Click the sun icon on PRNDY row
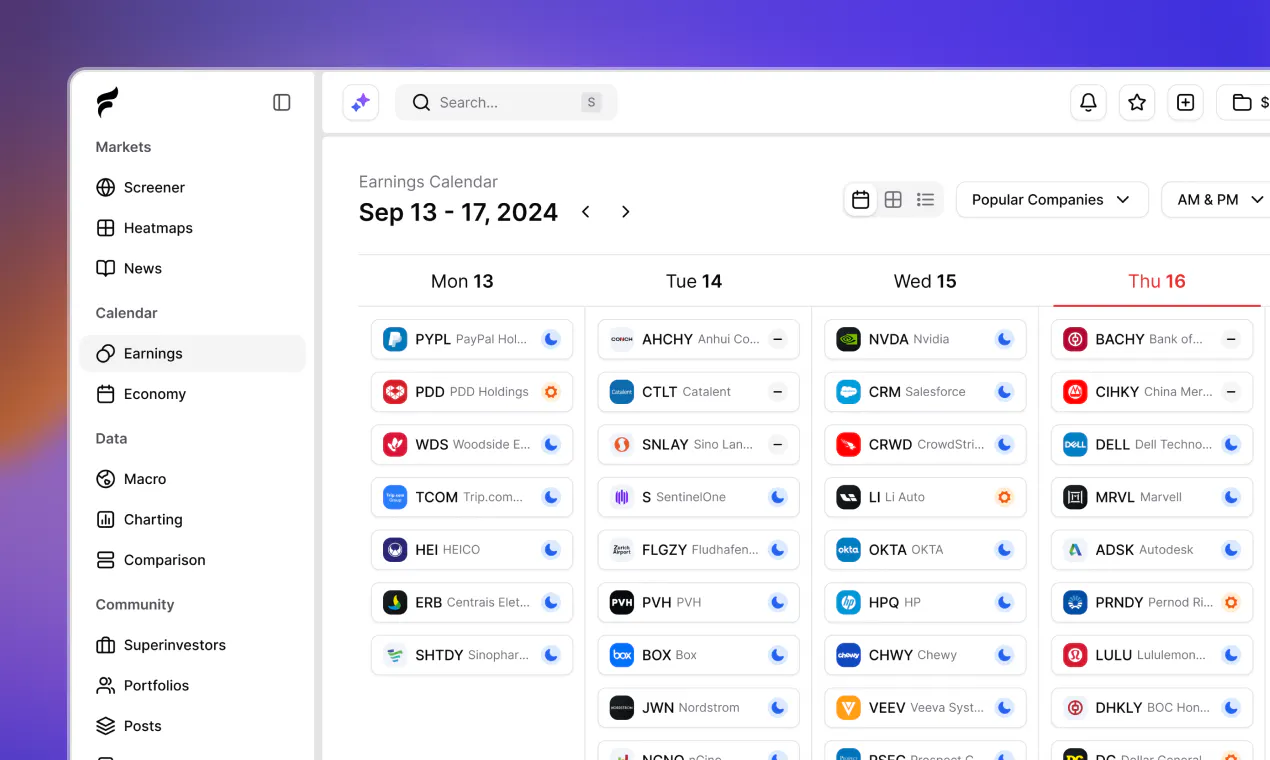The image size is (1270, 760). point(1232,602)
